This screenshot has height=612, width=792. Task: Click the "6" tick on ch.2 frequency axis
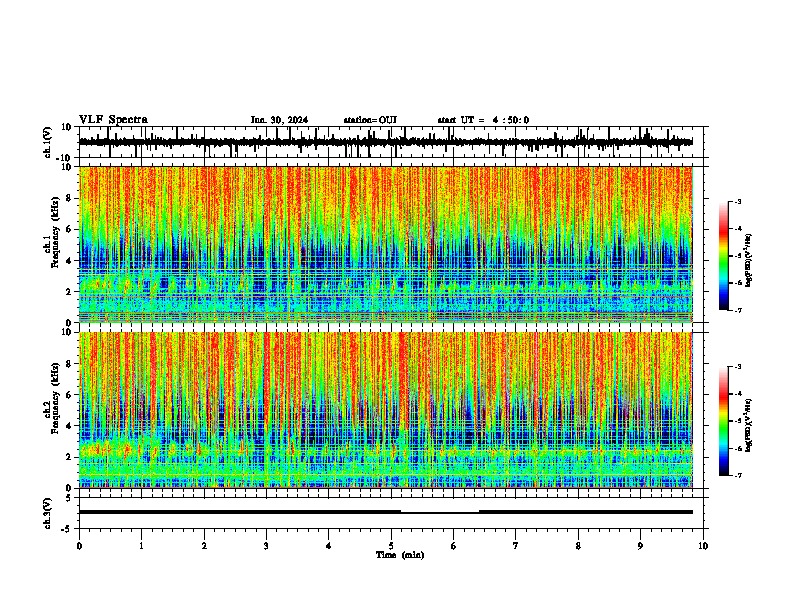pyautogui.click(x=69, y=395)
